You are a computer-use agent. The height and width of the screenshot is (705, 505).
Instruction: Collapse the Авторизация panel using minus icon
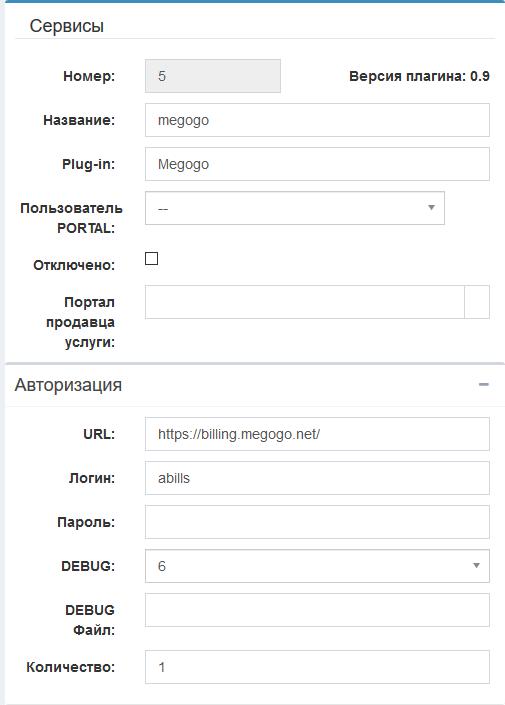tap(483, 384)
